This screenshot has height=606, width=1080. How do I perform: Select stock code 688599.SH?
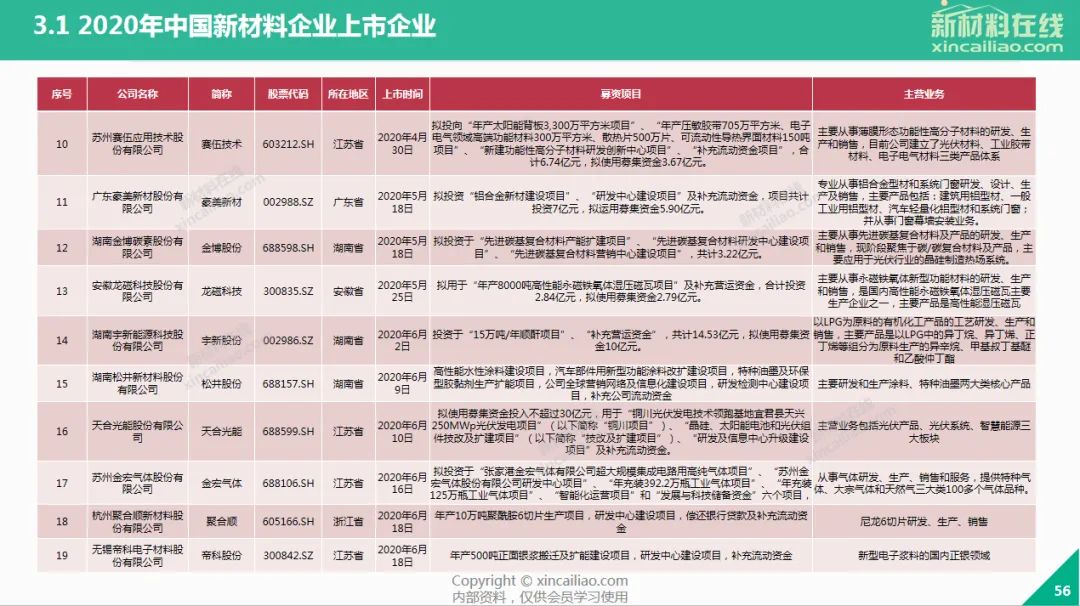[288, 431]
